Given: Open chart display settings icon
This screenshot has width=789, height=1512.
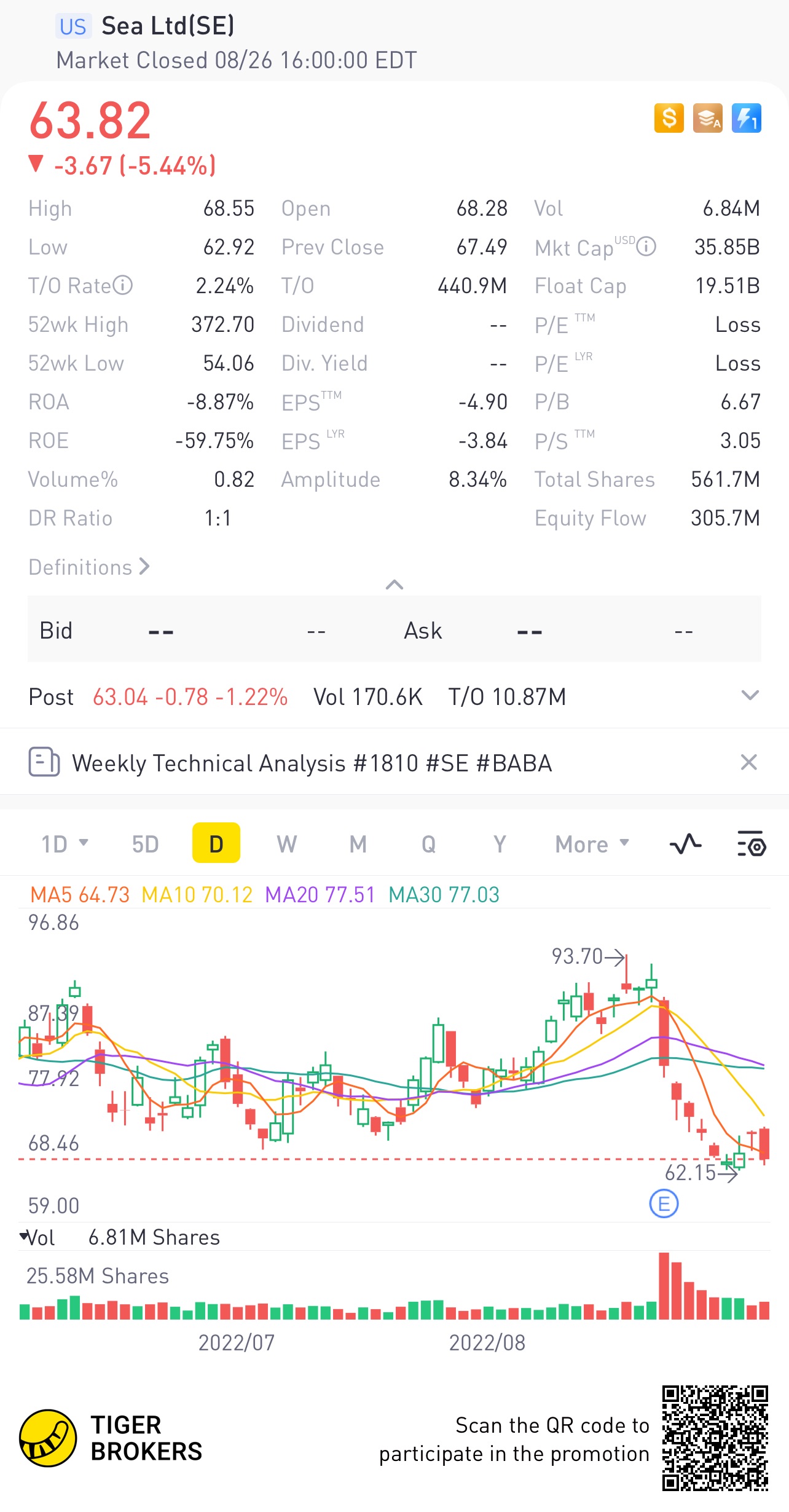Looking at the screenshot, I should [750, 844].
